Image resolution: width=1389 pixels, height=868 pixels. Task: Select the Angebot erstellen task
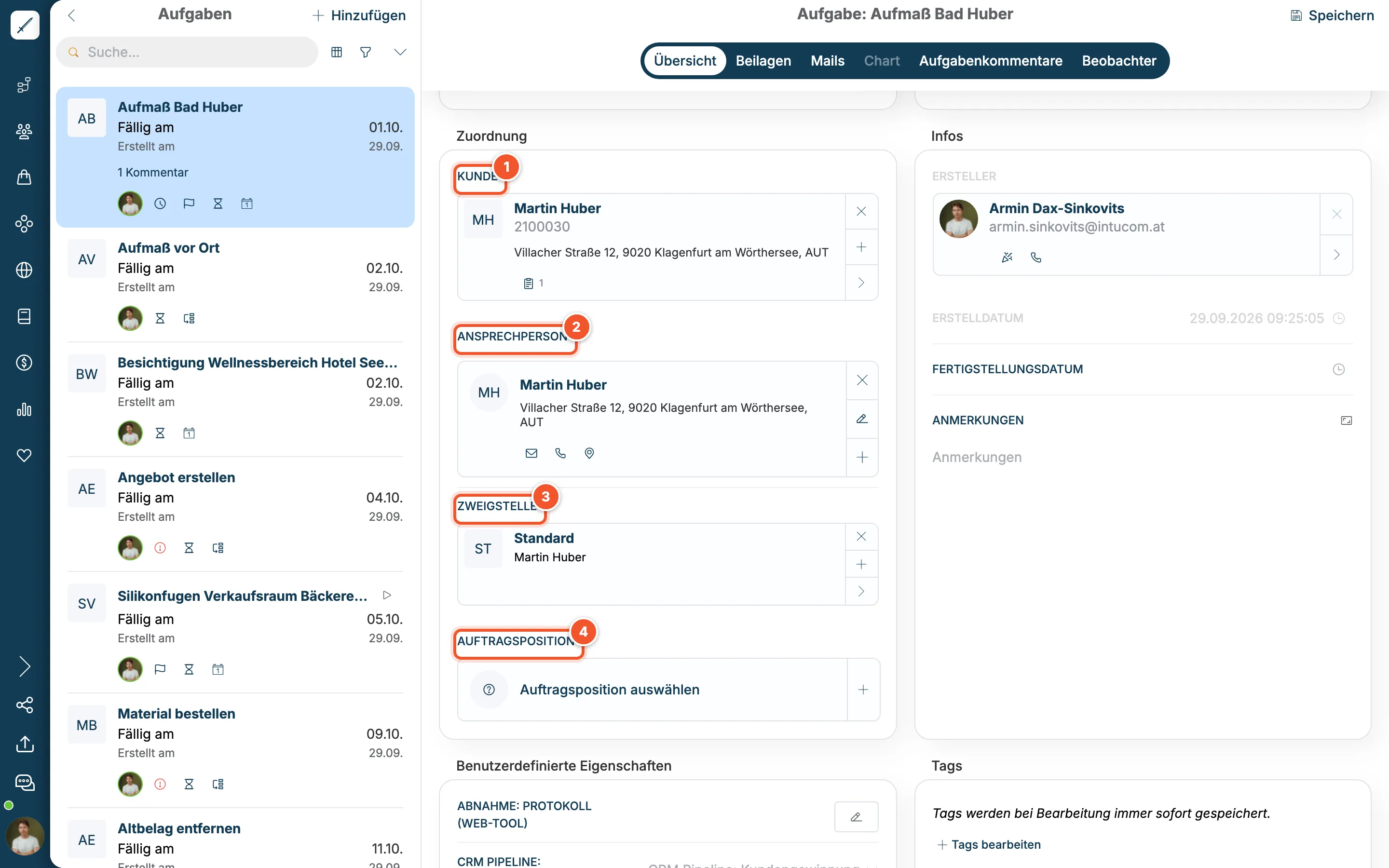235,515
